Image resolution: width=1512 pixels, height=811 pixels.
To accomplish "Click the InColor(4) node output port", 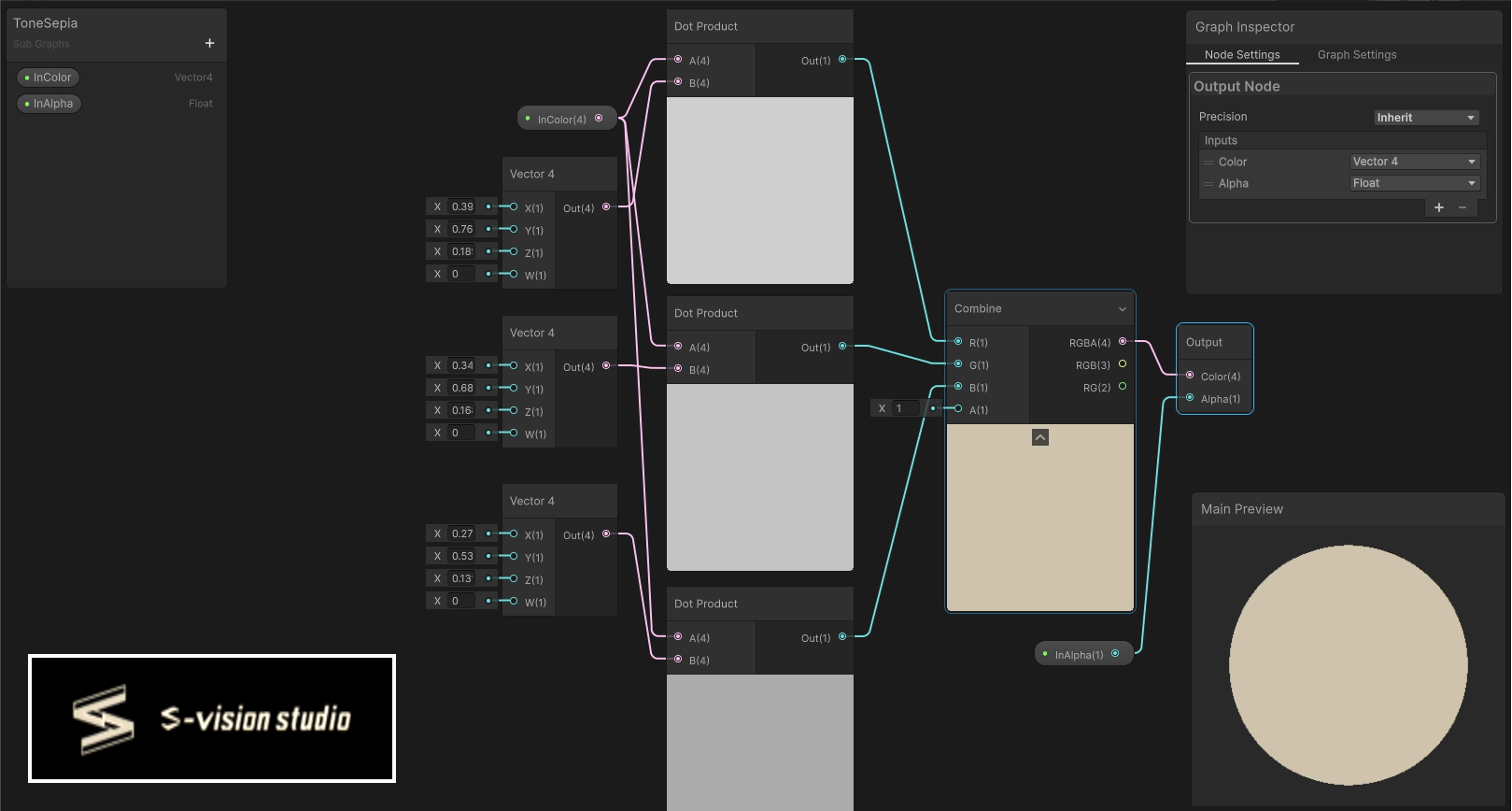I will click(x=599, y=118).
